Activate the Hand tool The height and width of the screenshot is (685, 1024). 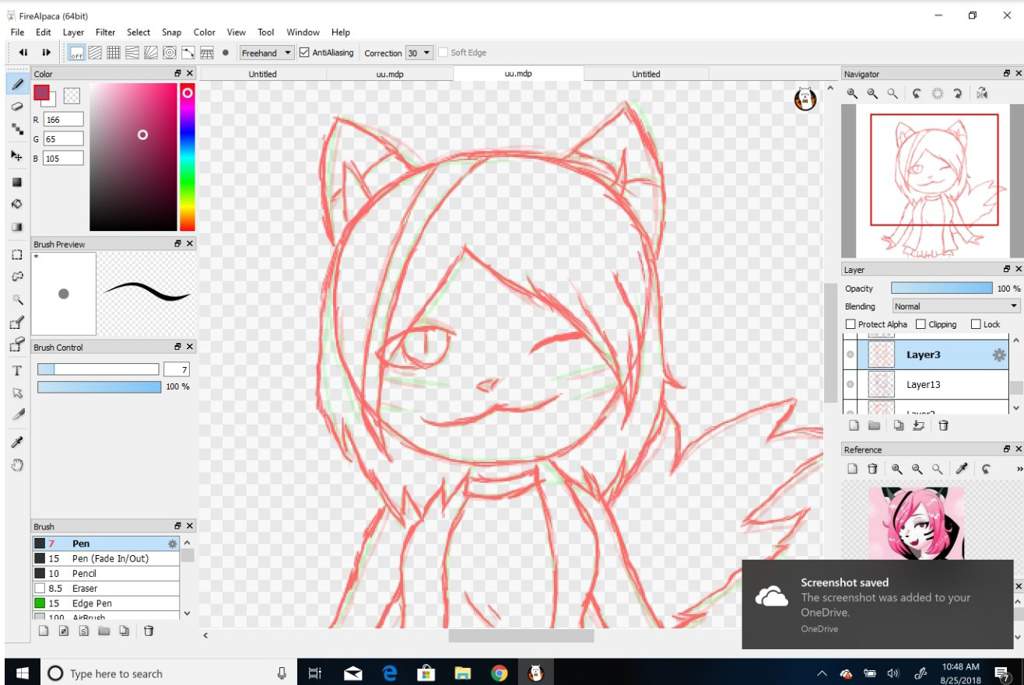[x=17, y=466]
